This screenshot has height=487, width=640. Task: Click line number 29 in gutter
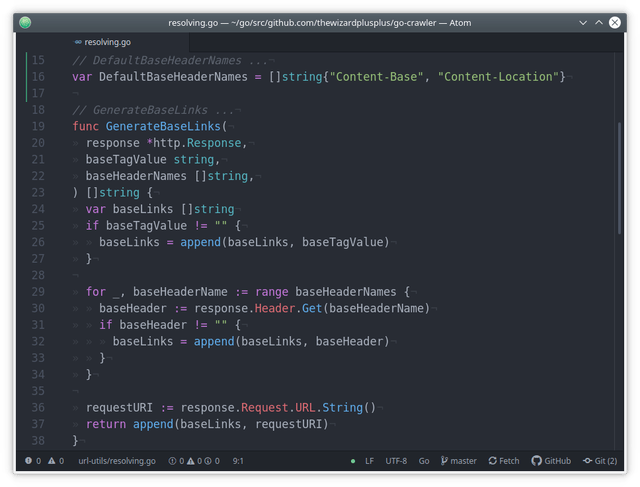[x=38, y=291]
